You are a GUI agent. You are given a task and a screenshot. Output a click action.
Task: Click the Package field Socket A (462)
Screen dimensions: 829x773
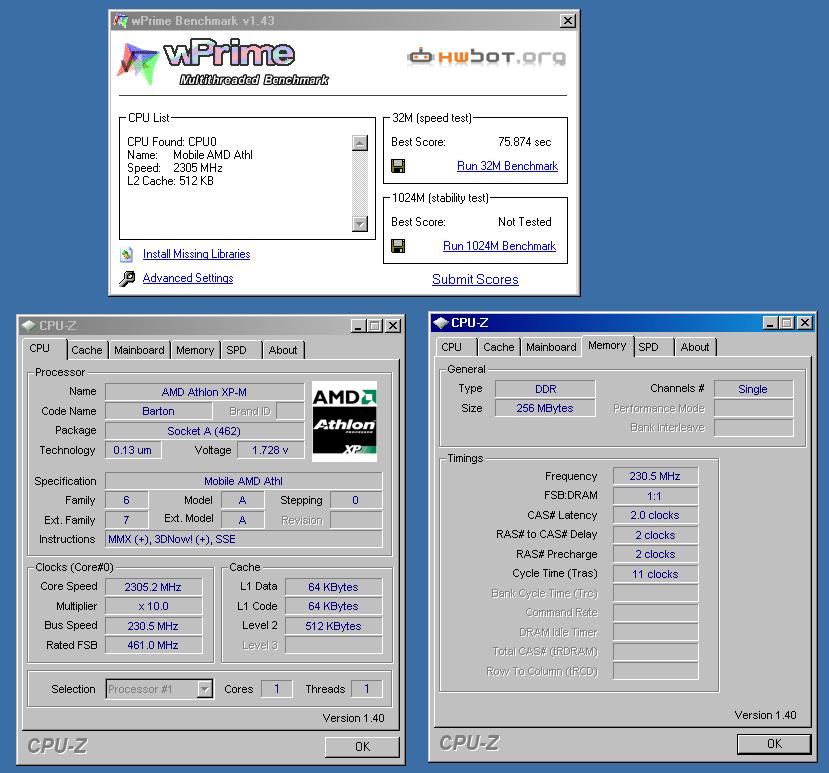pyautogui.click(x=204, y=431)
